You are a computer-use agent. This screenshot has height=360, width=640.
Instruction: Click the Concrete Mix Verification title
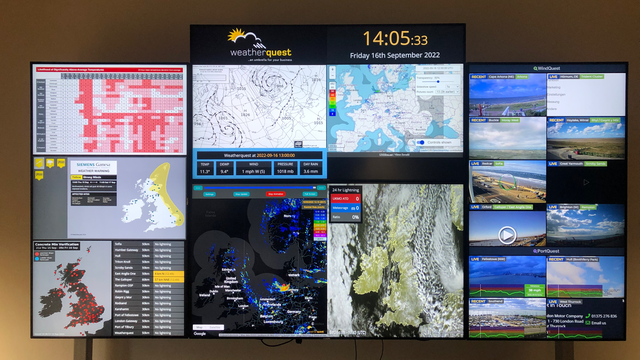point(57,245)
